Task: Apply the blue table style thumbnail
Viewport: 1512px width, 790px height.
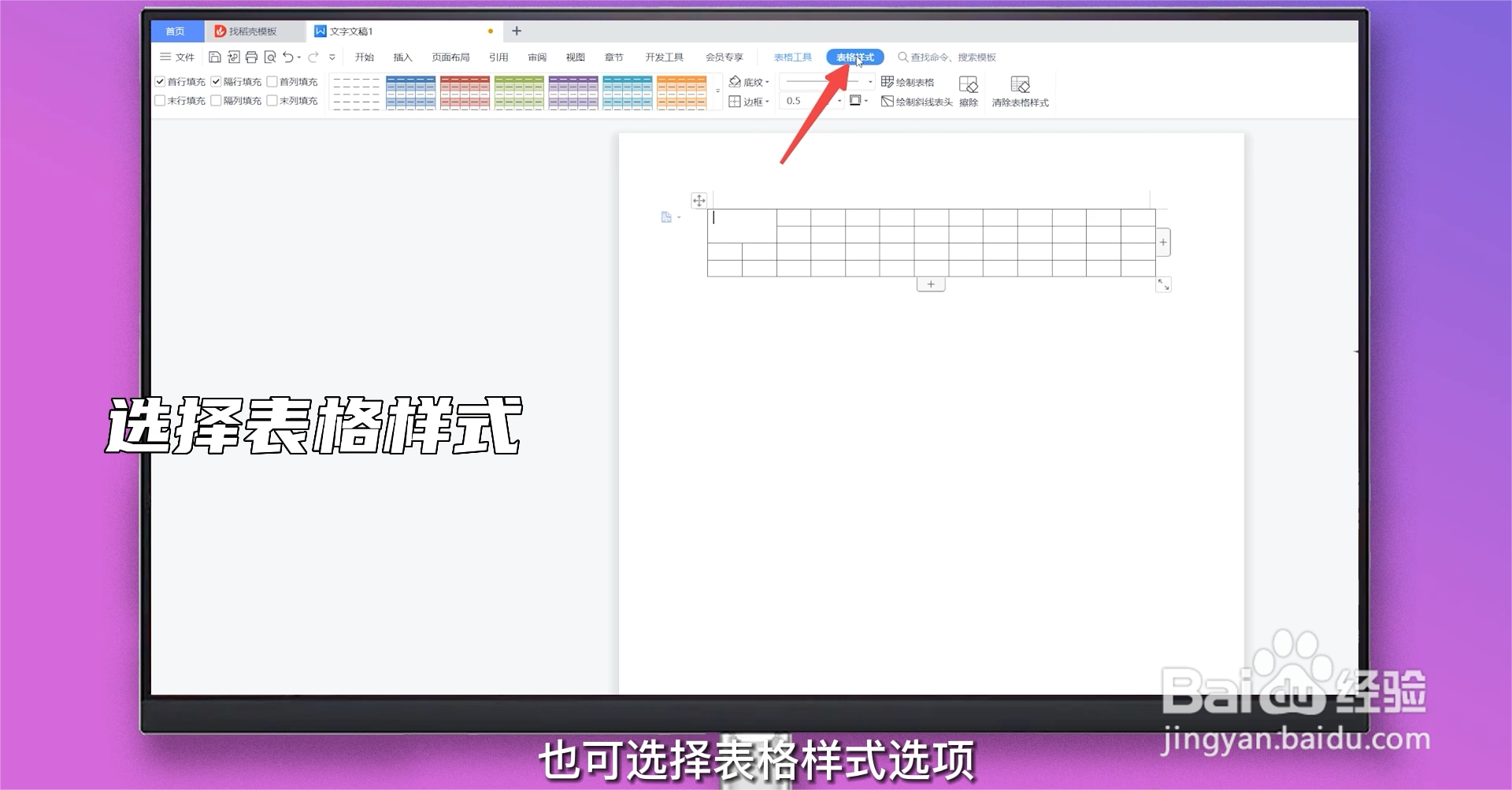Action: pyautogui.click(x=410, y=92)
